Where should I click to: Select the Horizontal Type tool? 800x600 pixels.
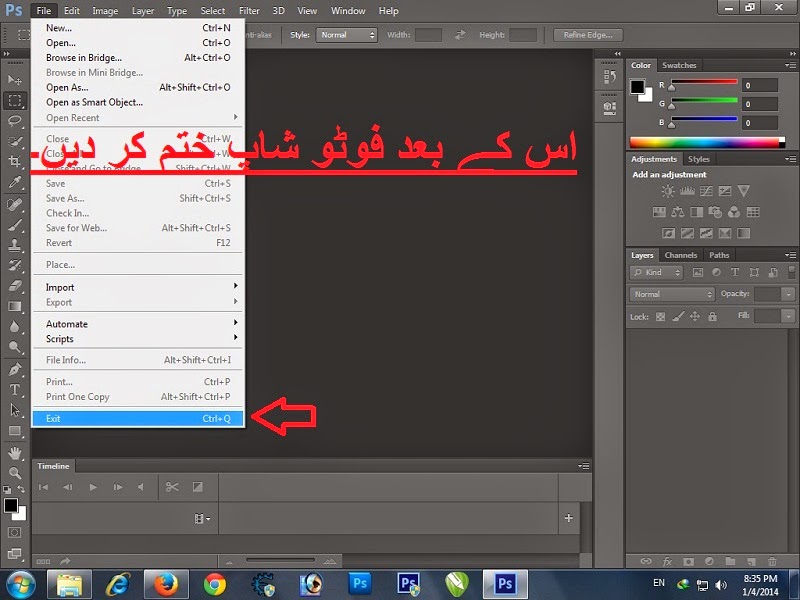(x=15, y=390)
